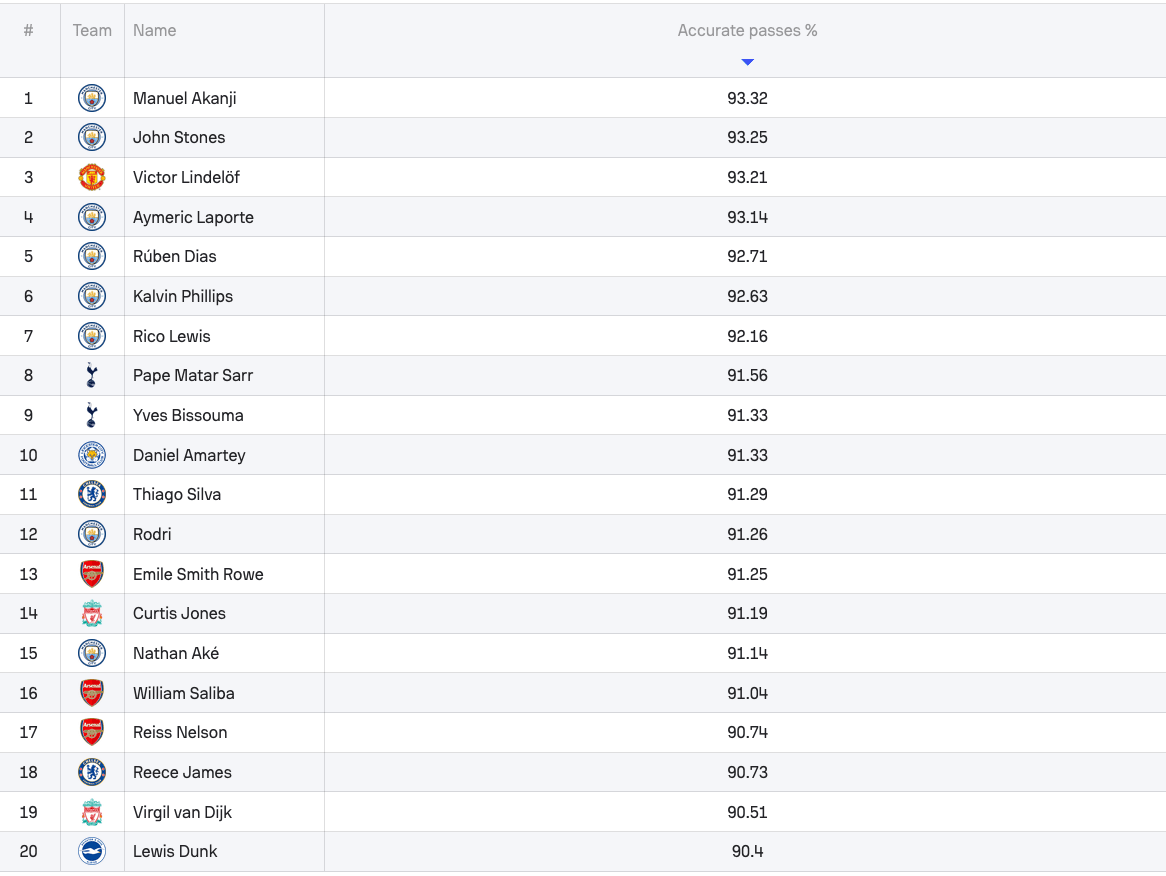Open Rodri's player profile link
This screenshot has height=876, width=1166.
pyautogui.click(x=152, y=534)
